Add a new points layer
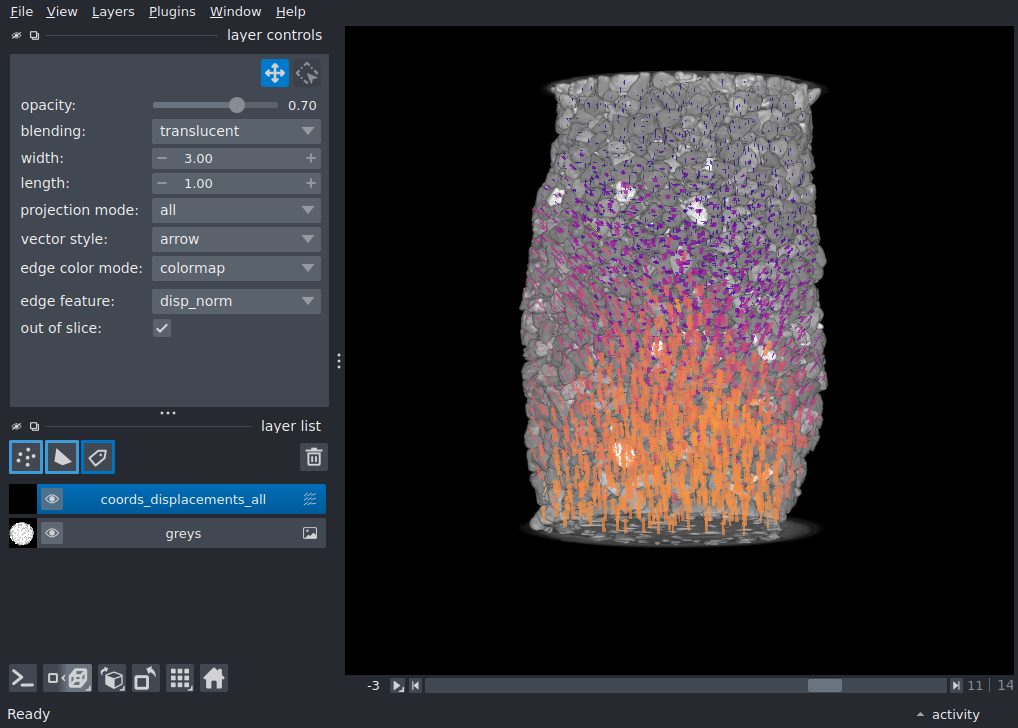Screen dimensions: 1018x728 click(26, 457)
